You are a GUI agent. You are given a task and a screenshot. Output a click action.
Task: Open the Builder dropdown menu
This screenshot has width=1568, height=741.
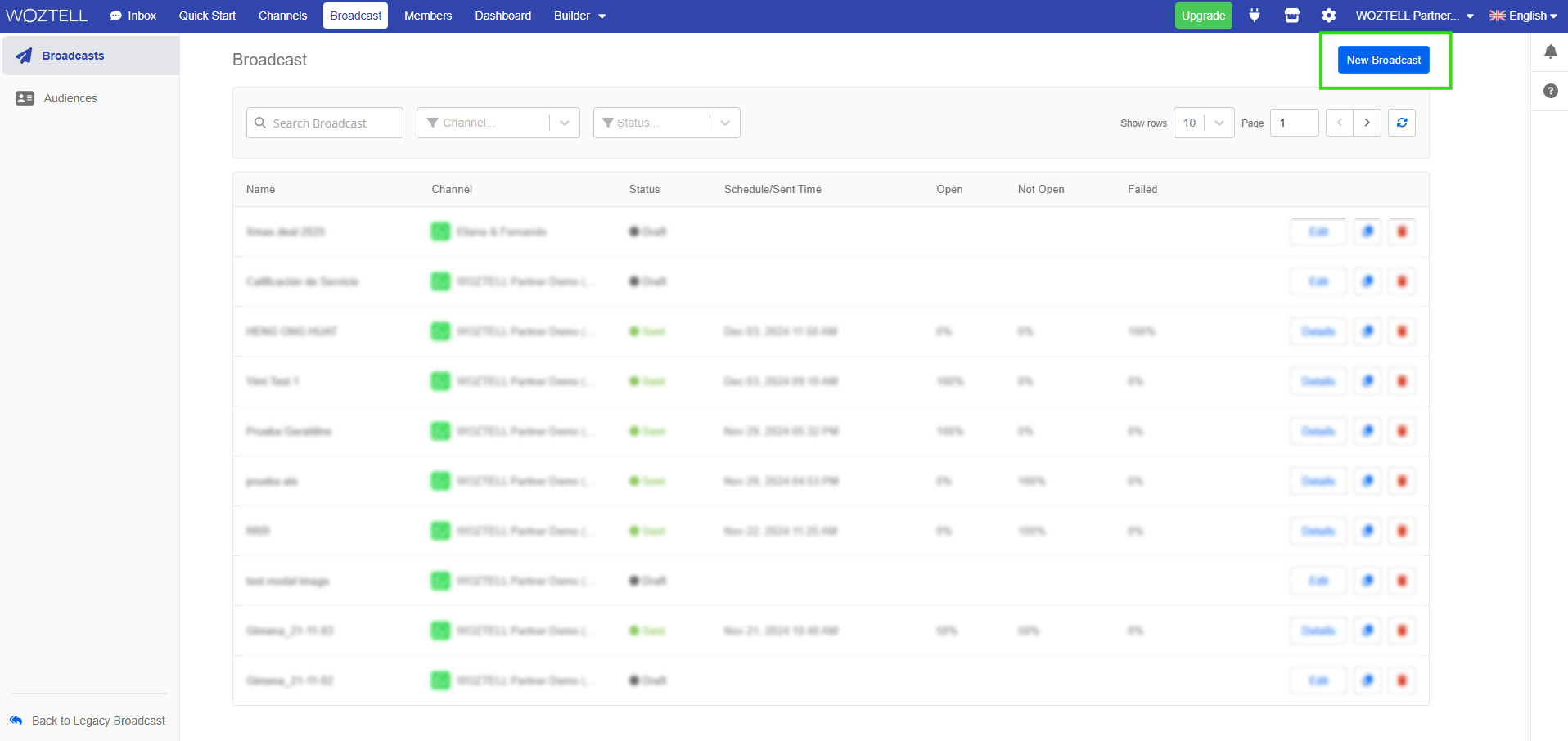coord(579,16)
